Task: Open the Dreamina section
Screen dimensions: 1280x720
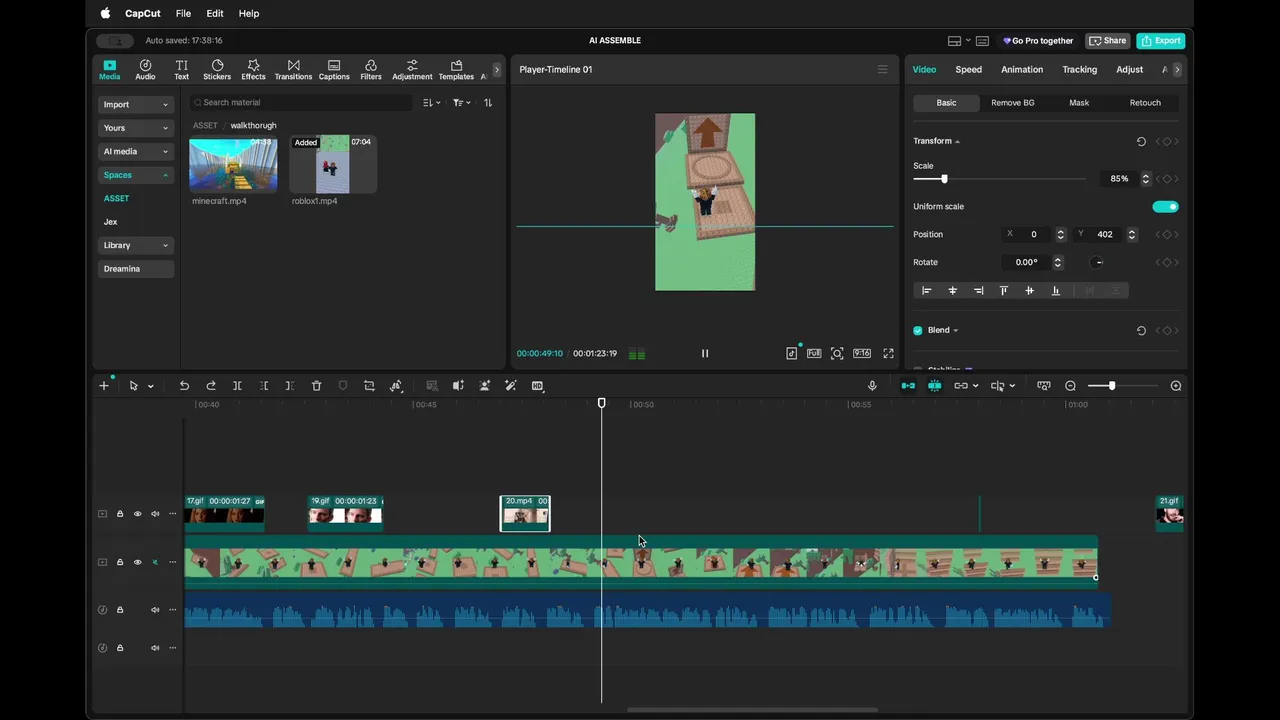Action: [136, 269]
